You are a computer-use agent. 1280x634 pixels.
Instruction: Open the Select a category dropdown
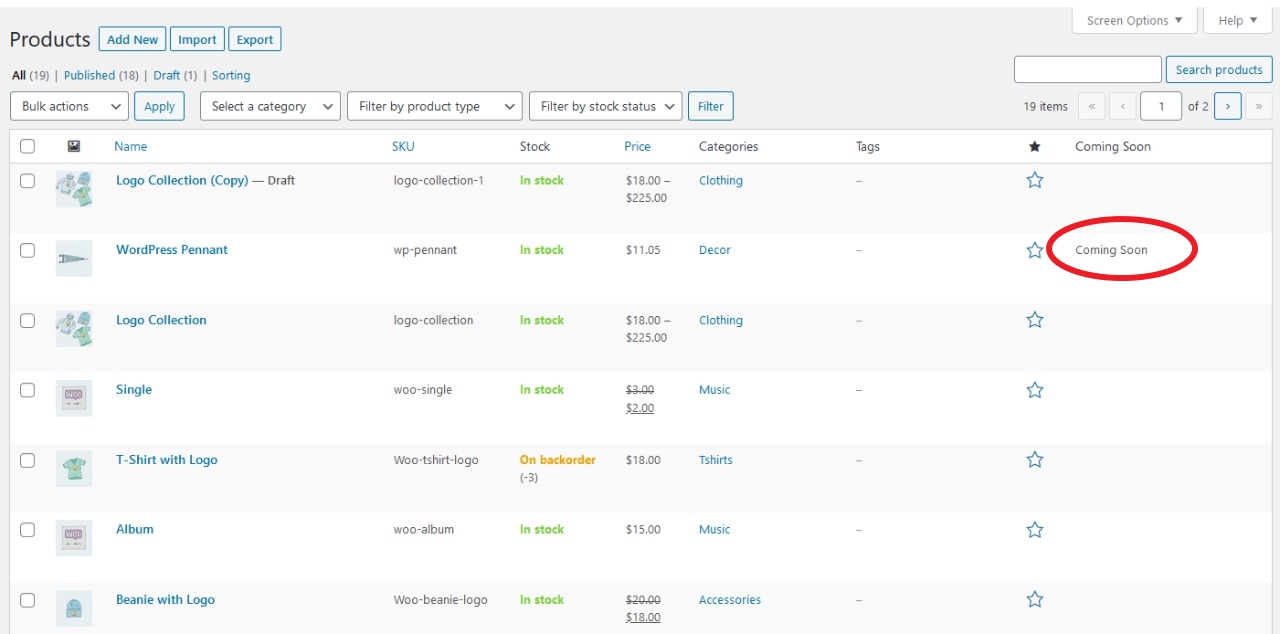click(270, 106)
